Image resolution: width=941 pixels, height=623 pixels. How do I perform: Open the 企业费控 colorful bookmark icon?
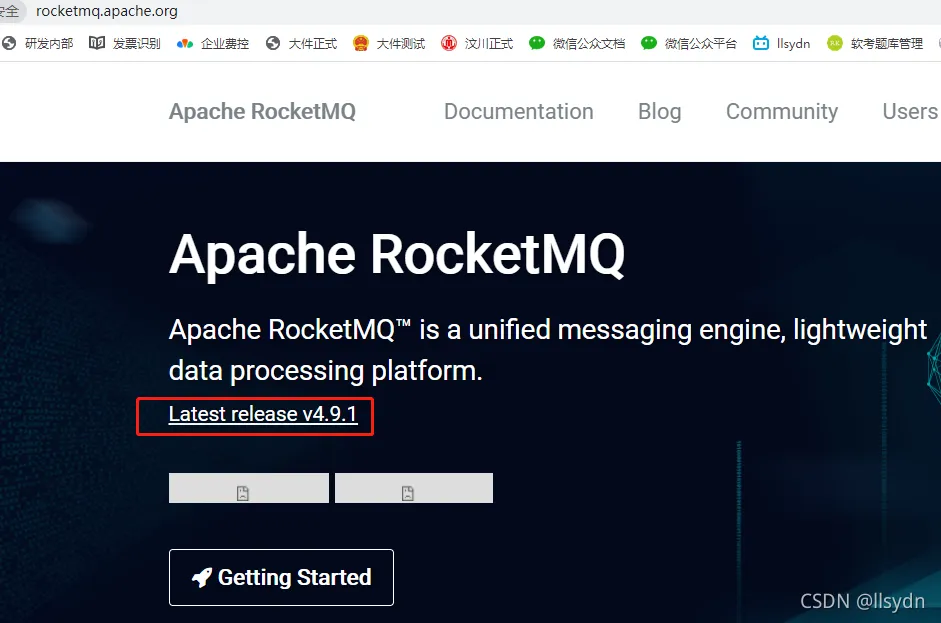click(185, 43)
